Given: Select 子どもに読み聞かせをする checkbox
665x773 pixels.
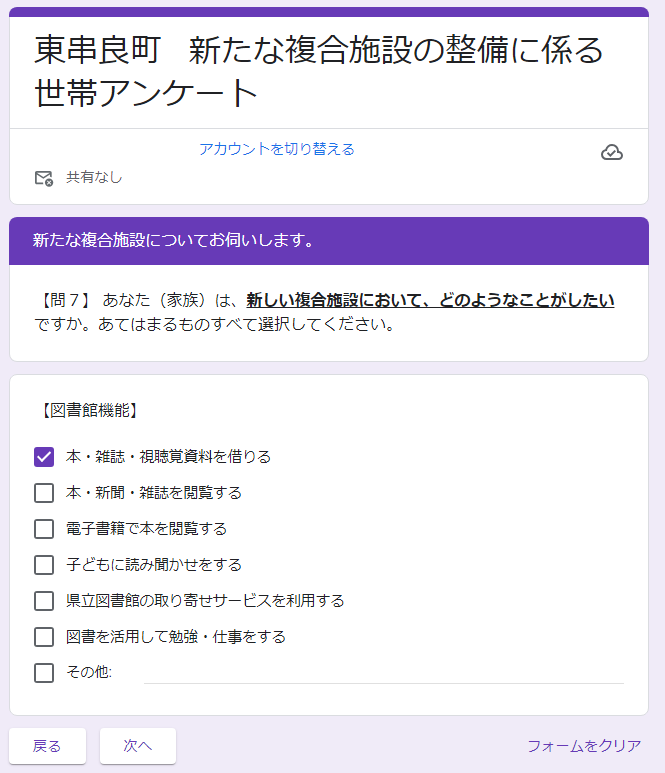Looking at the screenshot, I should click(44, 565).
